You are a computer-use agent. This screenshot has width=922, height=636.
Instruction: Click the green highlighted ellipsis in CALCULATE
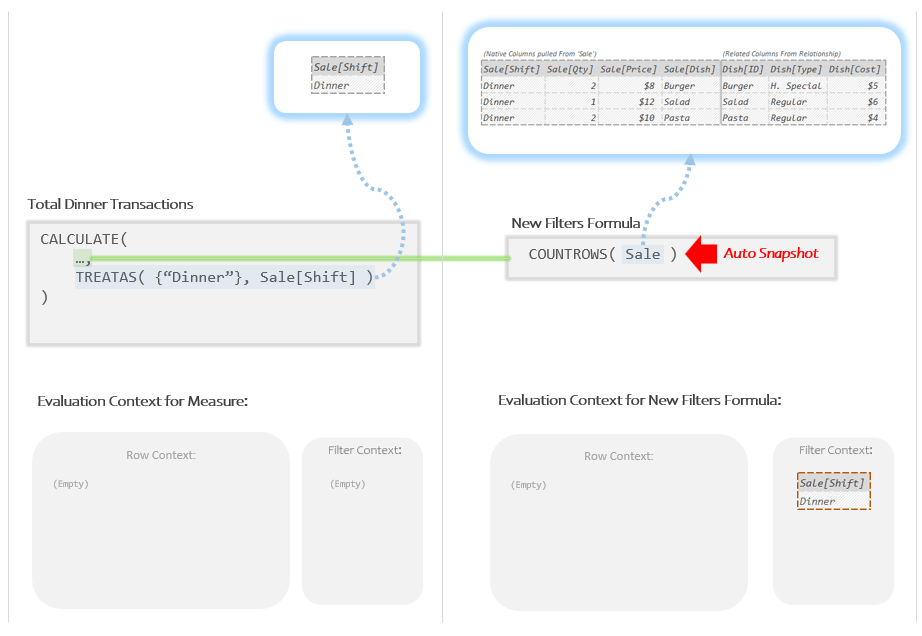coord(82,259)
